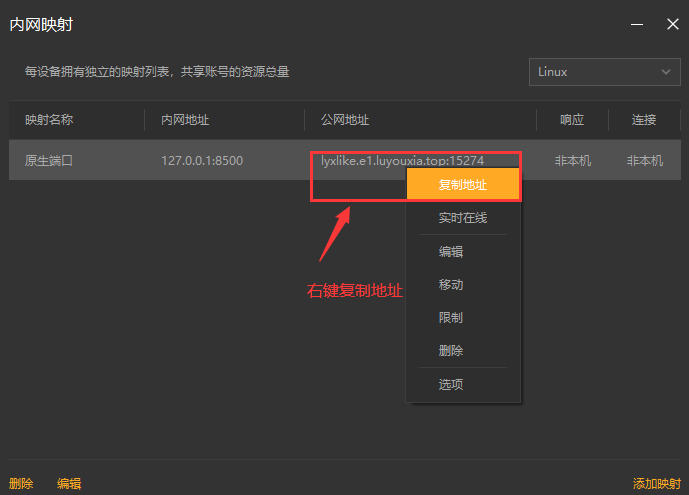Choose 复制地址 in the context menu
The width and height of the screenshot is (689, 495).
click(x=463, y=184)
